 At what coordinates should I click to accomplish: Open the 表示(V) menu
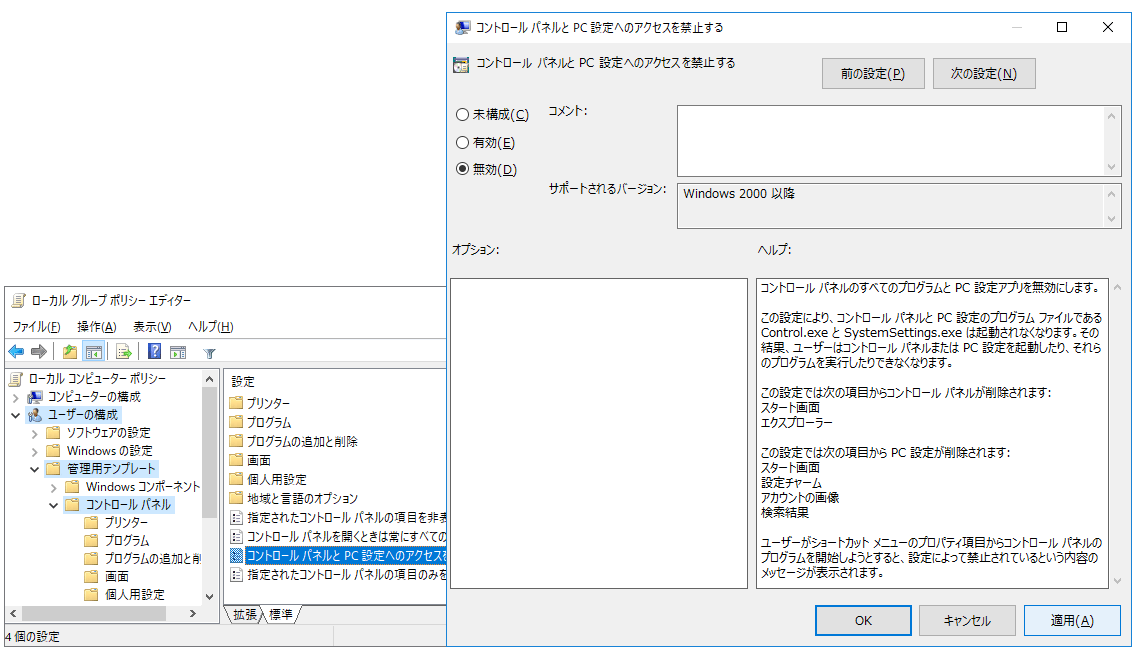click(x=152, y=326)
